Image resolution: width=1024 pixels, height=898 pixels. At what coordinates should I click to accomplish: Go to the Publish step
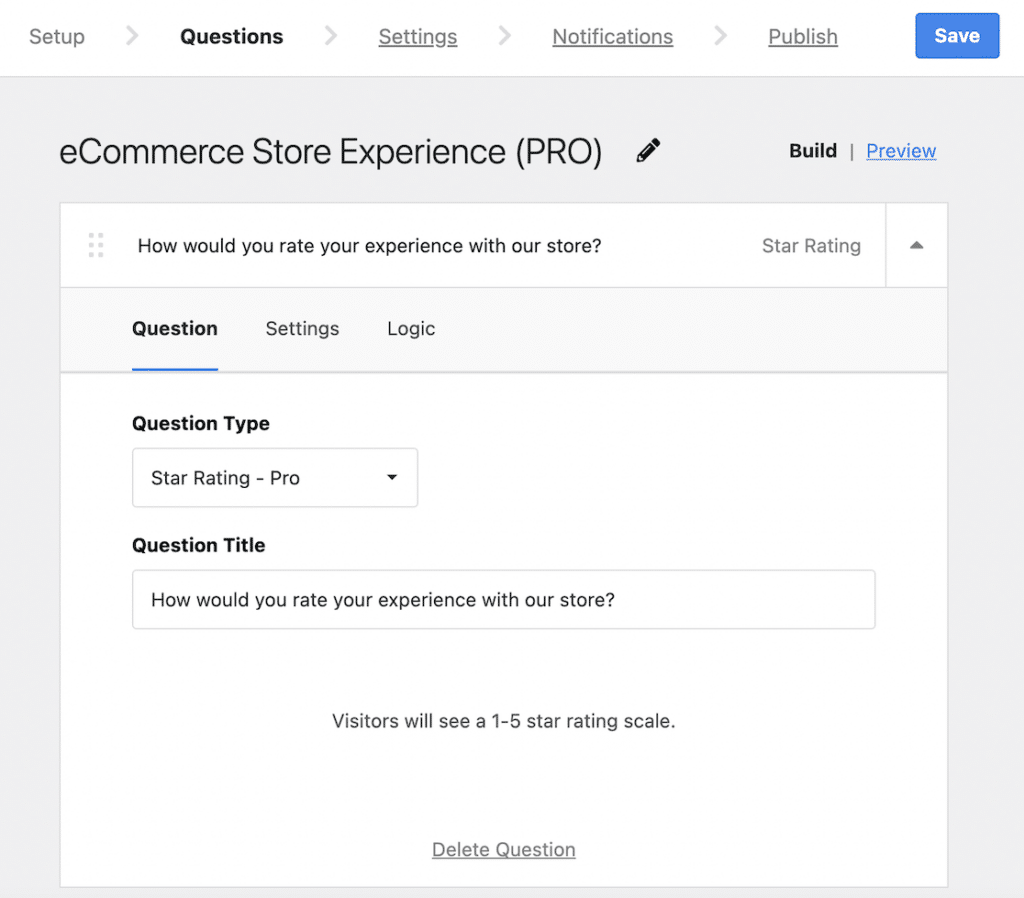(x=802, y=36)
